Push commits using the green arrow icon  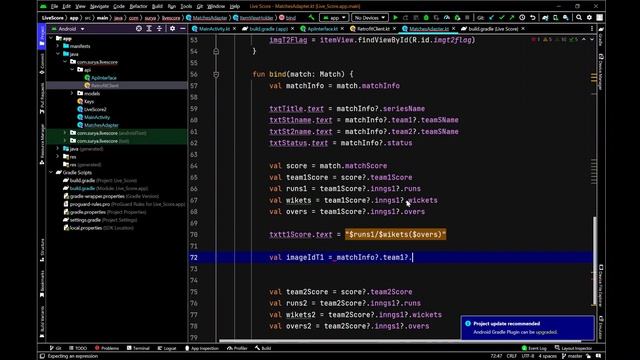(512, 18)
